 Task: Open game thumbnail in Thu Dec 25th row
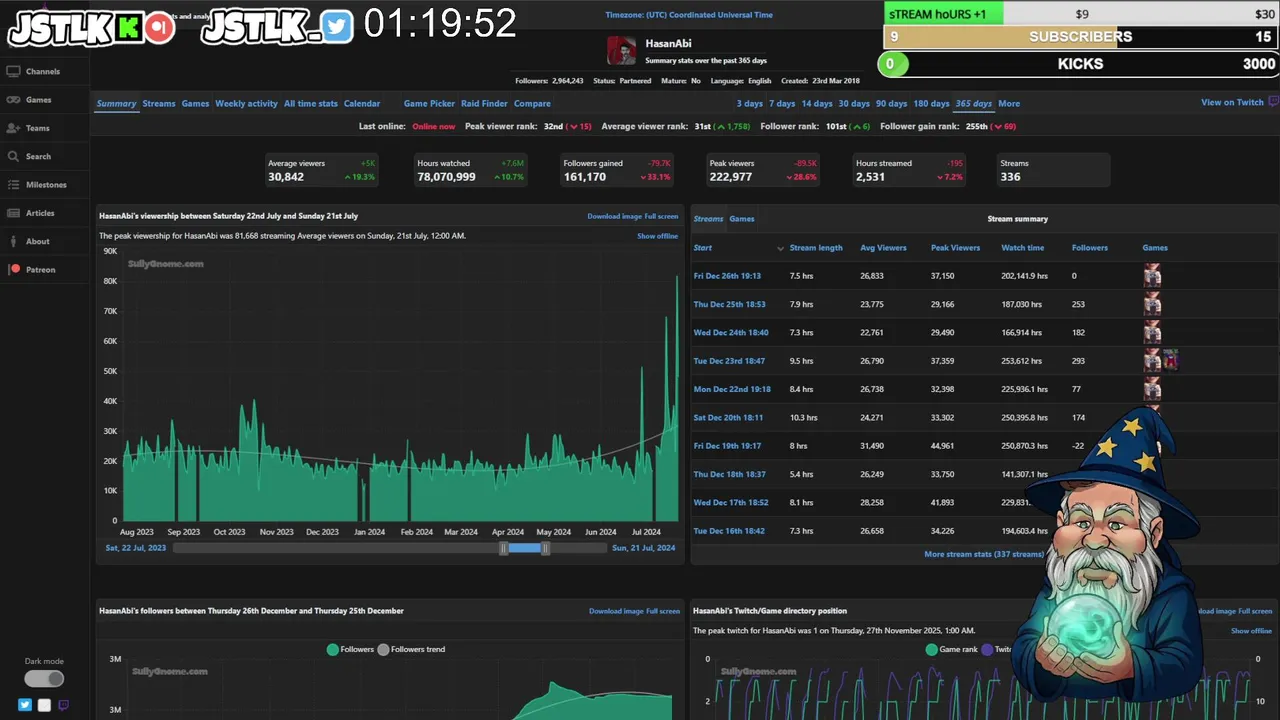click(1152, 304)
